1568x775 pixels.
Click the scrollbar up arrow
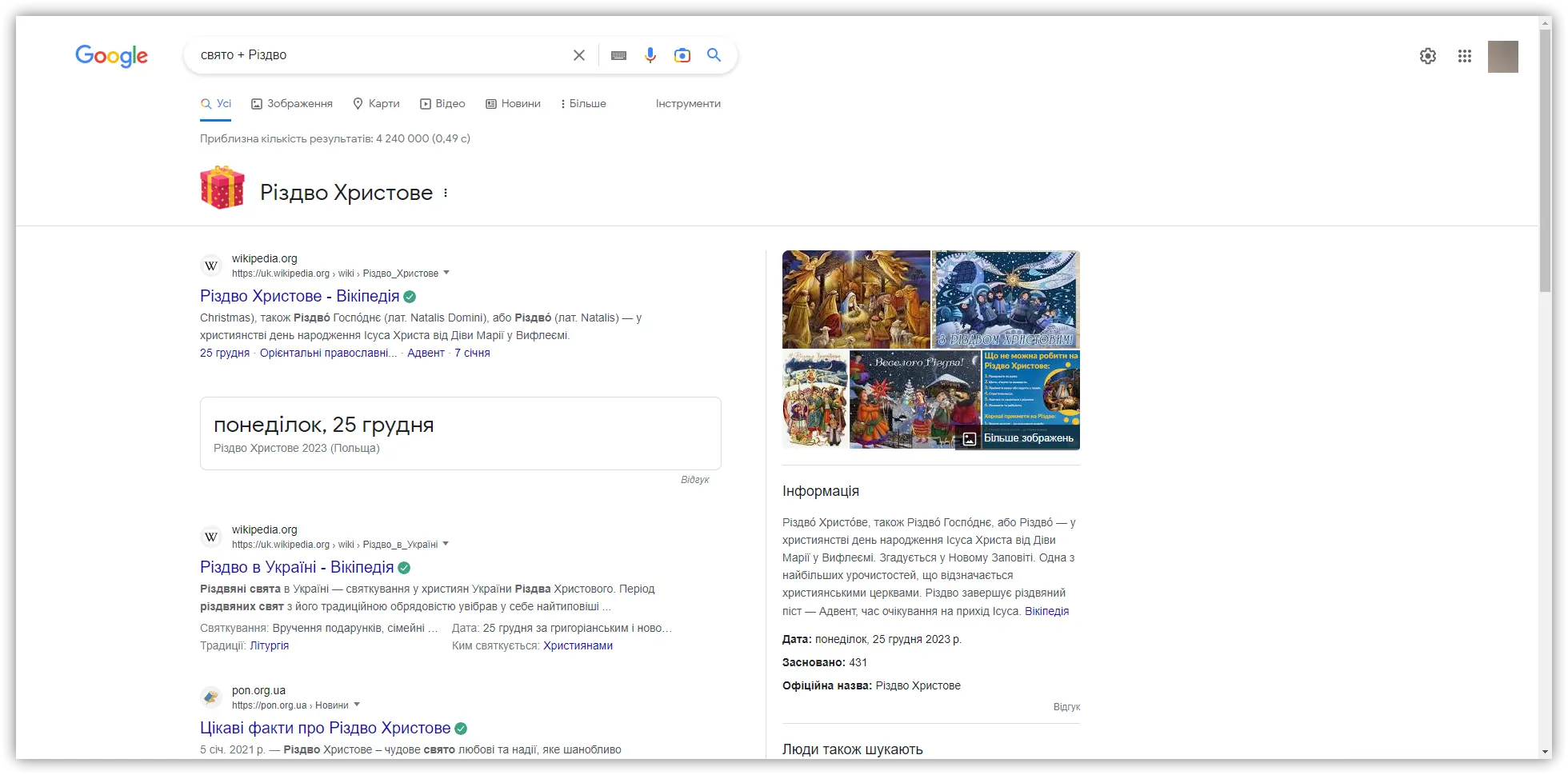pyautogui.click(x=1546, y=22)
